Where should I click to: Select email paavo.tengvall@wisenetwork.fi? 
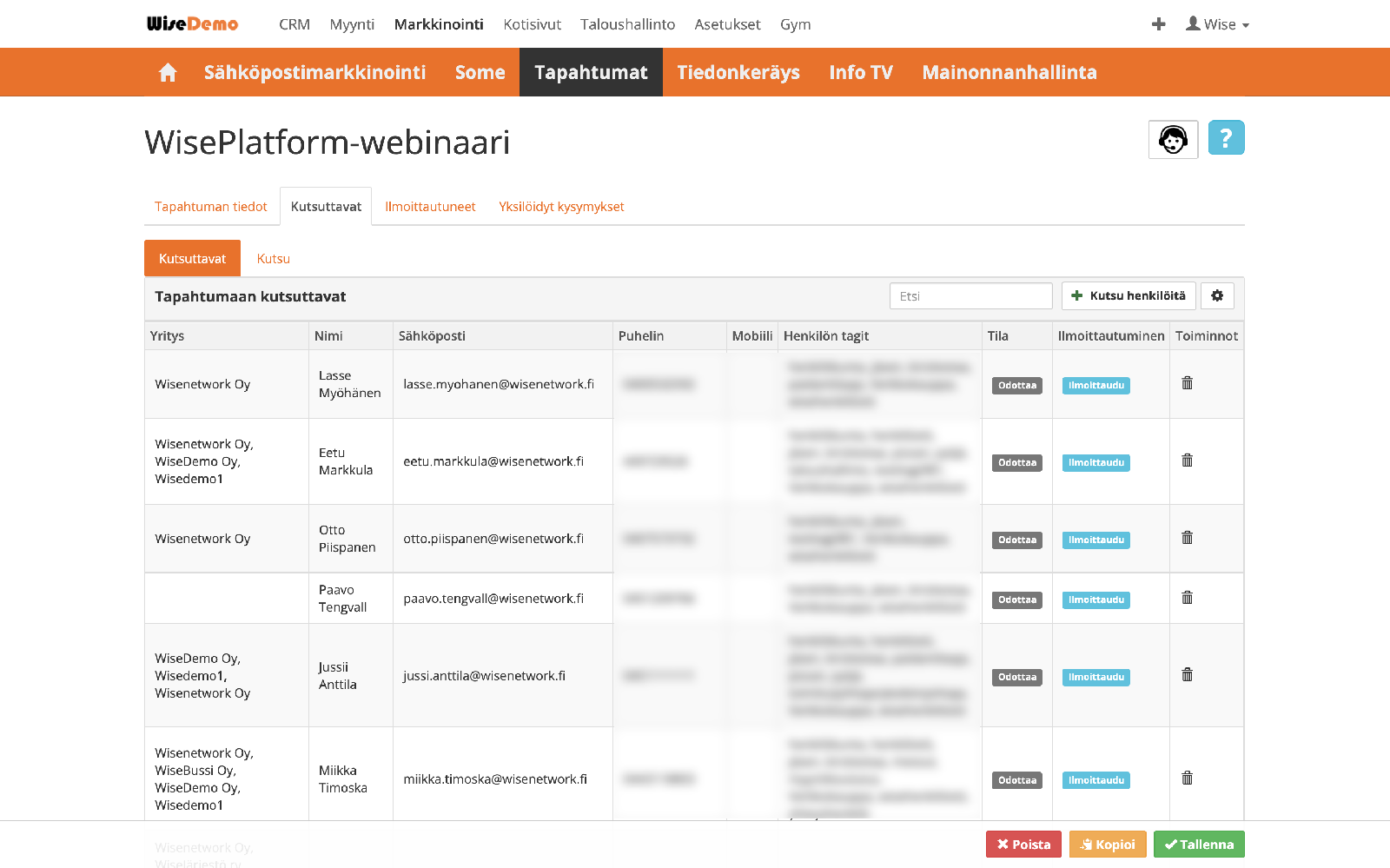tap(493, 599)
